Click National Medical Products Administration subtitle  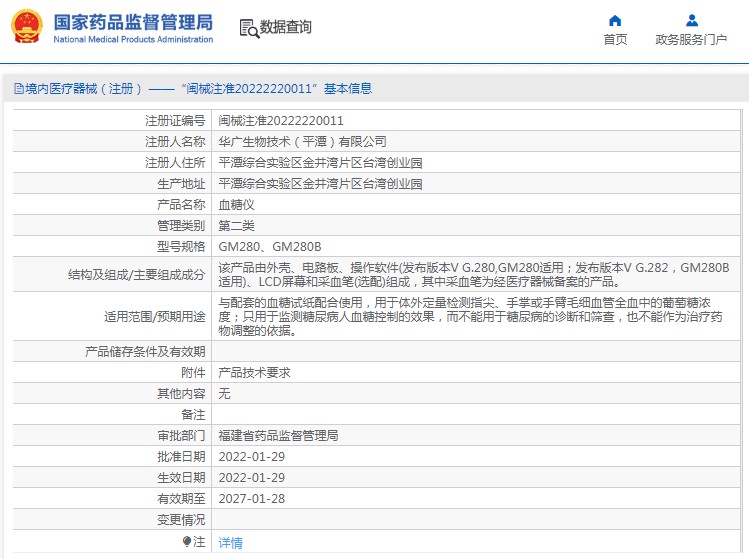133,40
